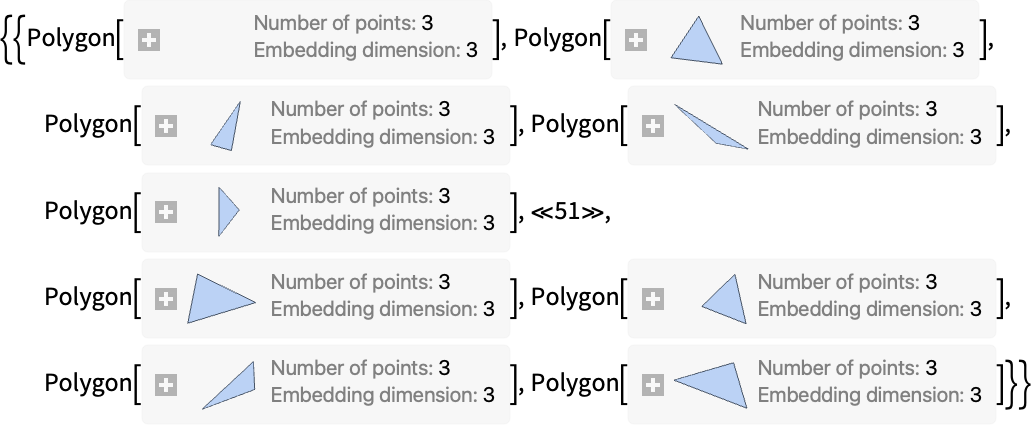Select the left-pointing triangle thumbnail, fourth row
Viewport: 1033px width, 427px height.
pos(725,299)
